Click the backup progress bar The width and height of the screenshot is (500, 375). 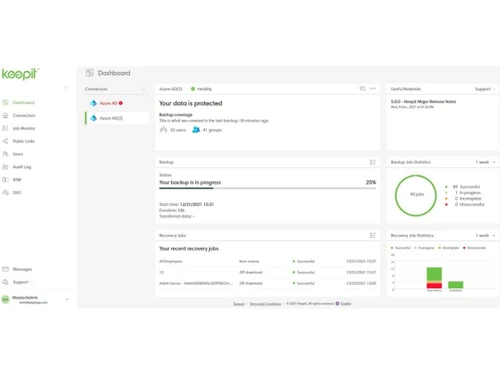click(x=267, y=188)
